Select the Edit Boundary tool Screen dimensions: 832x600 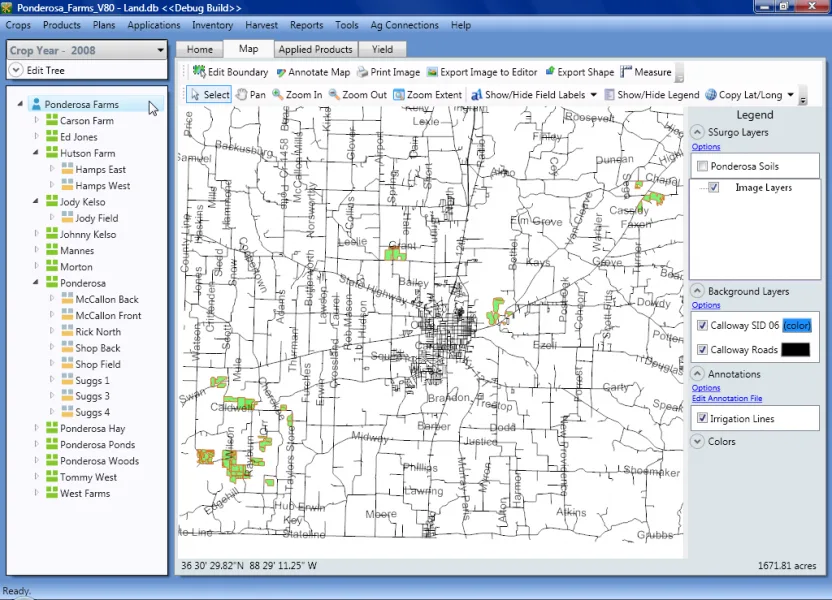coord(230,72)
